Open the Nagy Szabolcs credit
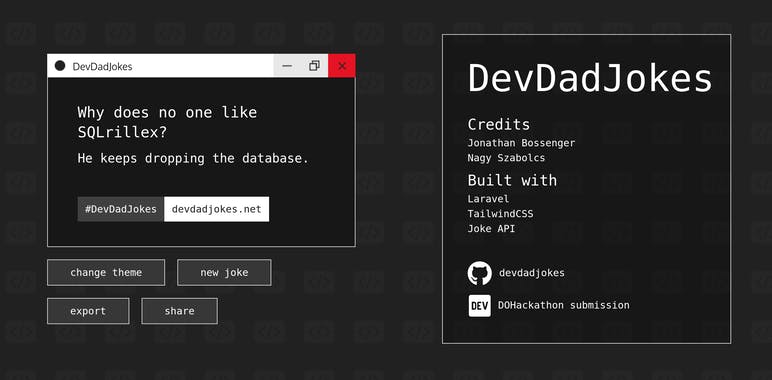Viewport: 772px width, 380px height. point(506,158)
